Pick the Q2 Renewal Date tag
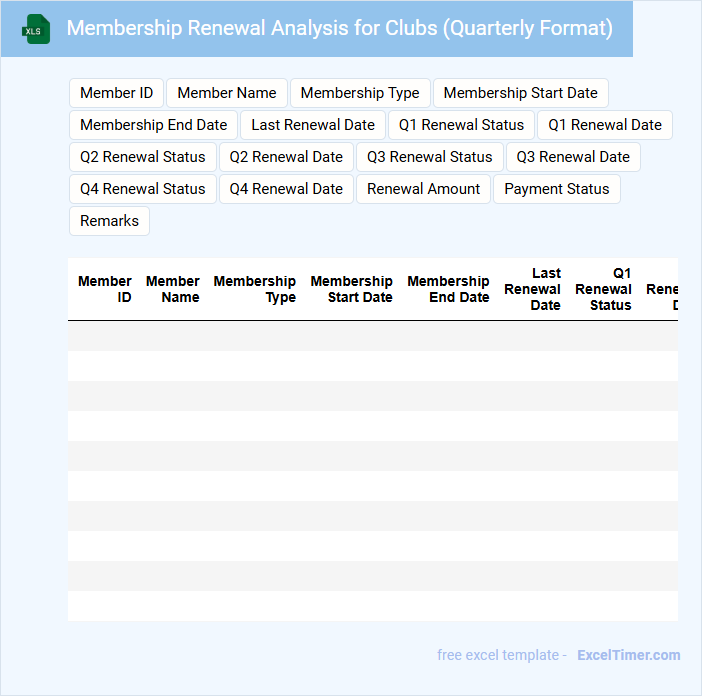Viewport: 702px width, 696px height. [286, 157]
